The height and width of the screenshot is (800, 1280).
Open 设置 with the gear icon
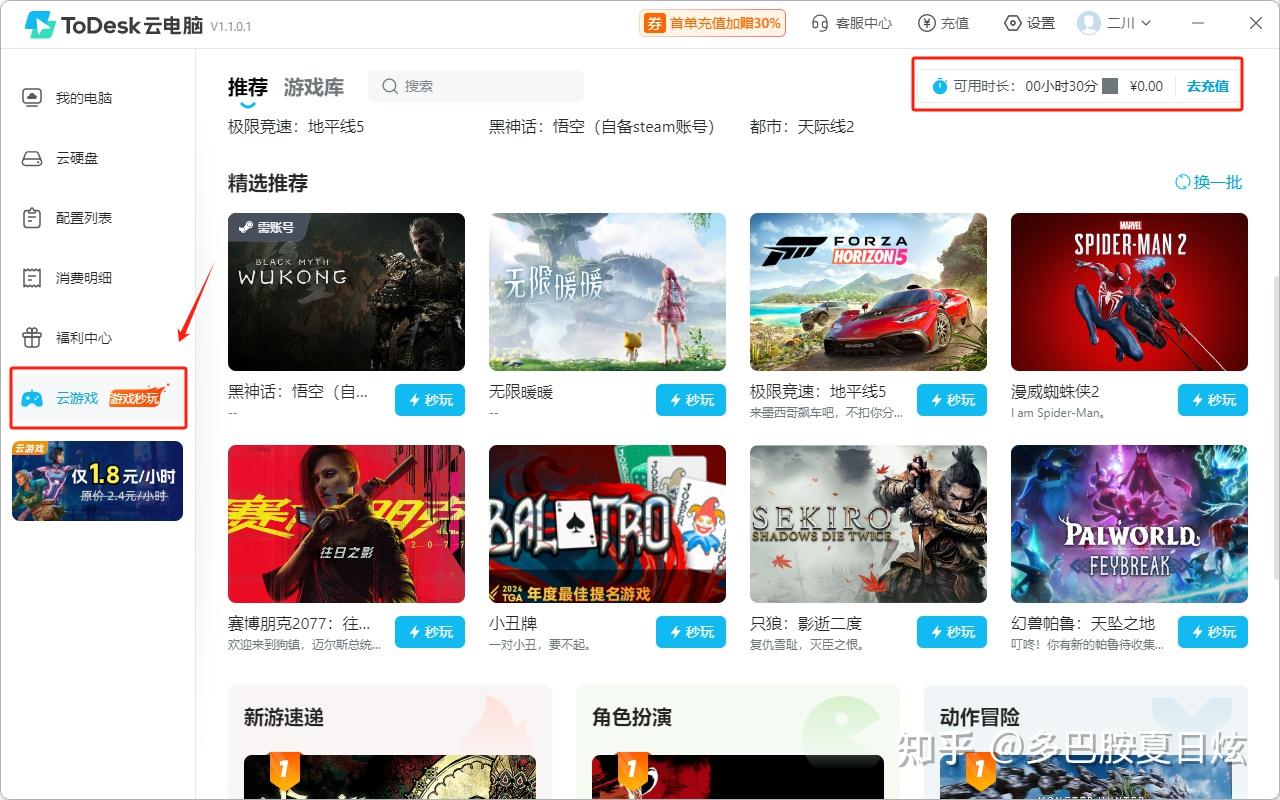(1010, 23)
